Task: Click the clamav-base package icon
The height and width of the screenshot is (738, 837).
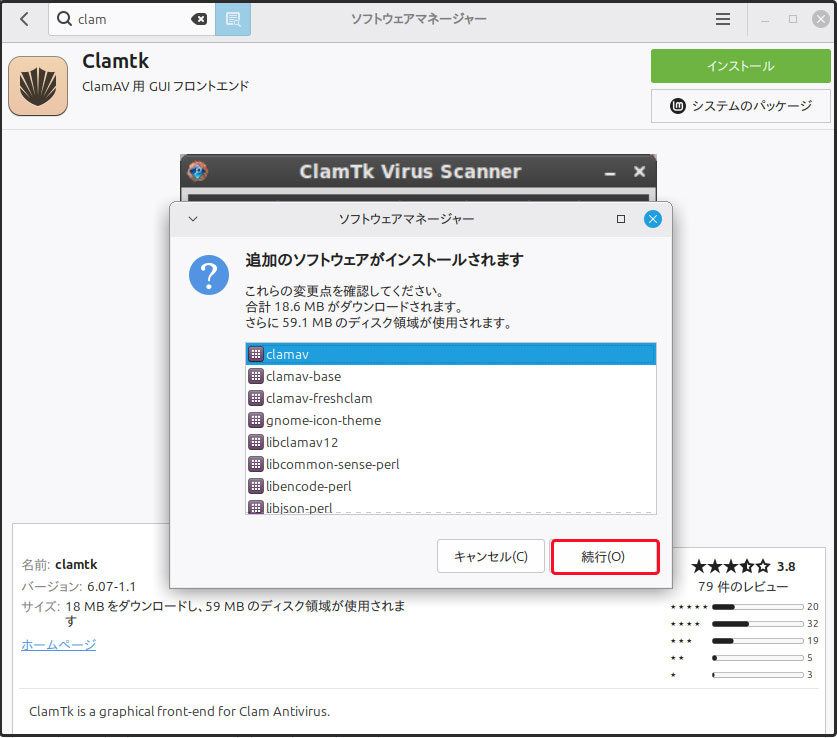Action: click(x=256, y=376)
